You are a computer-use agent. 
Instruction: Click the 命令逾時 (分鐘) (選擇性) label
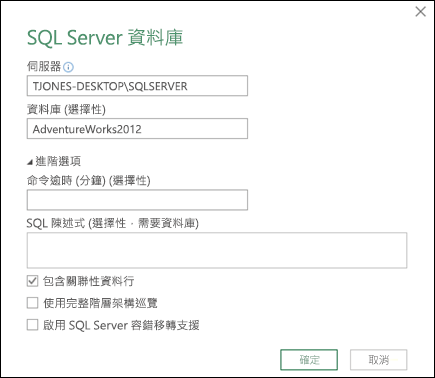point(89,181)
